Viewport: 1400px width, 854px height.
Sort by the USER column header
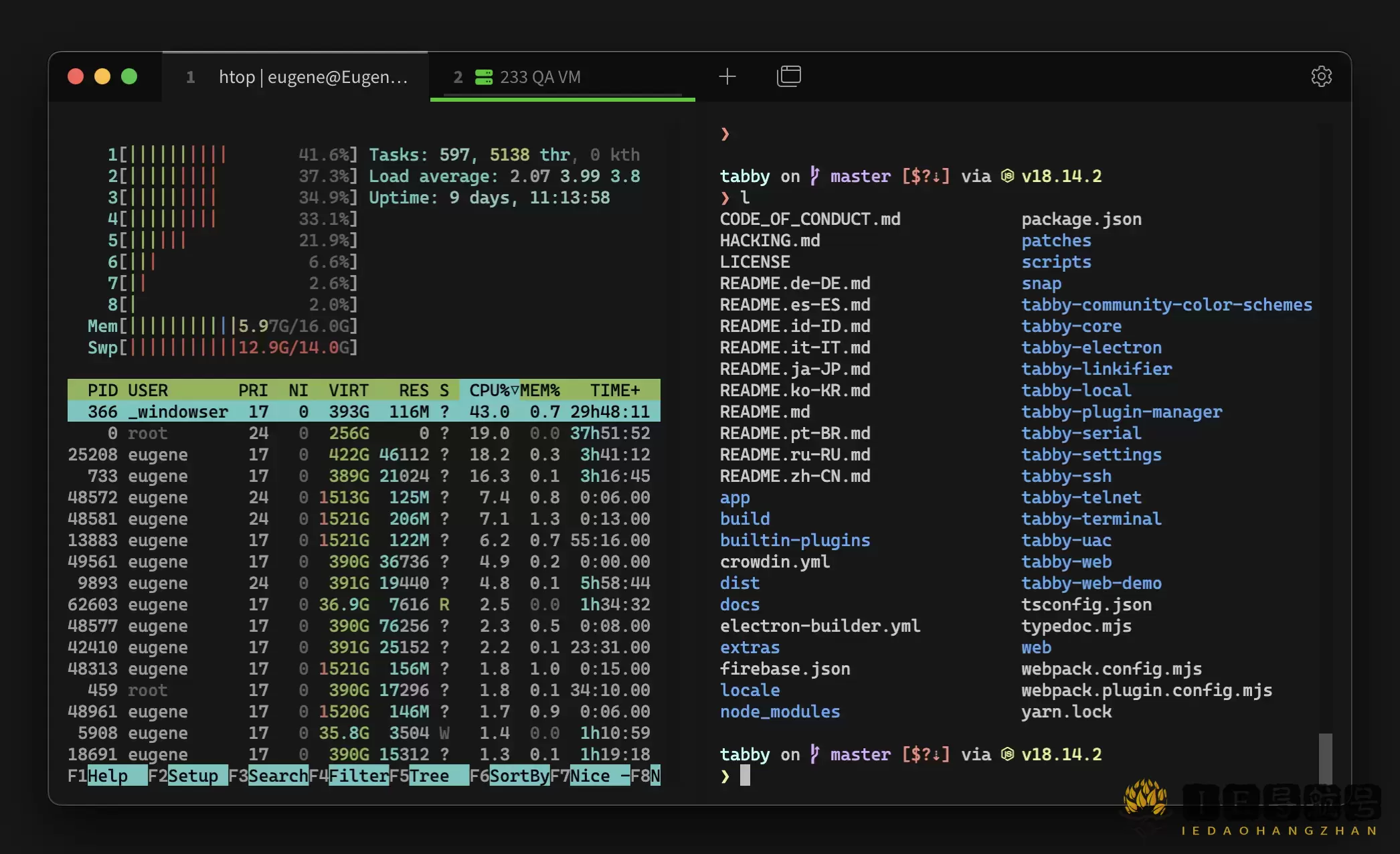click(148, 390)
